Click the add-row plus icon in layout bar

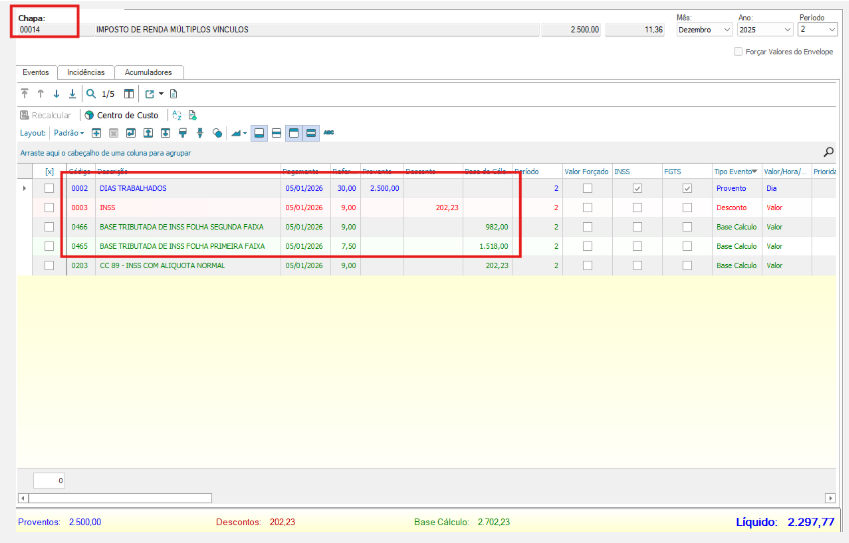(96, 133)
